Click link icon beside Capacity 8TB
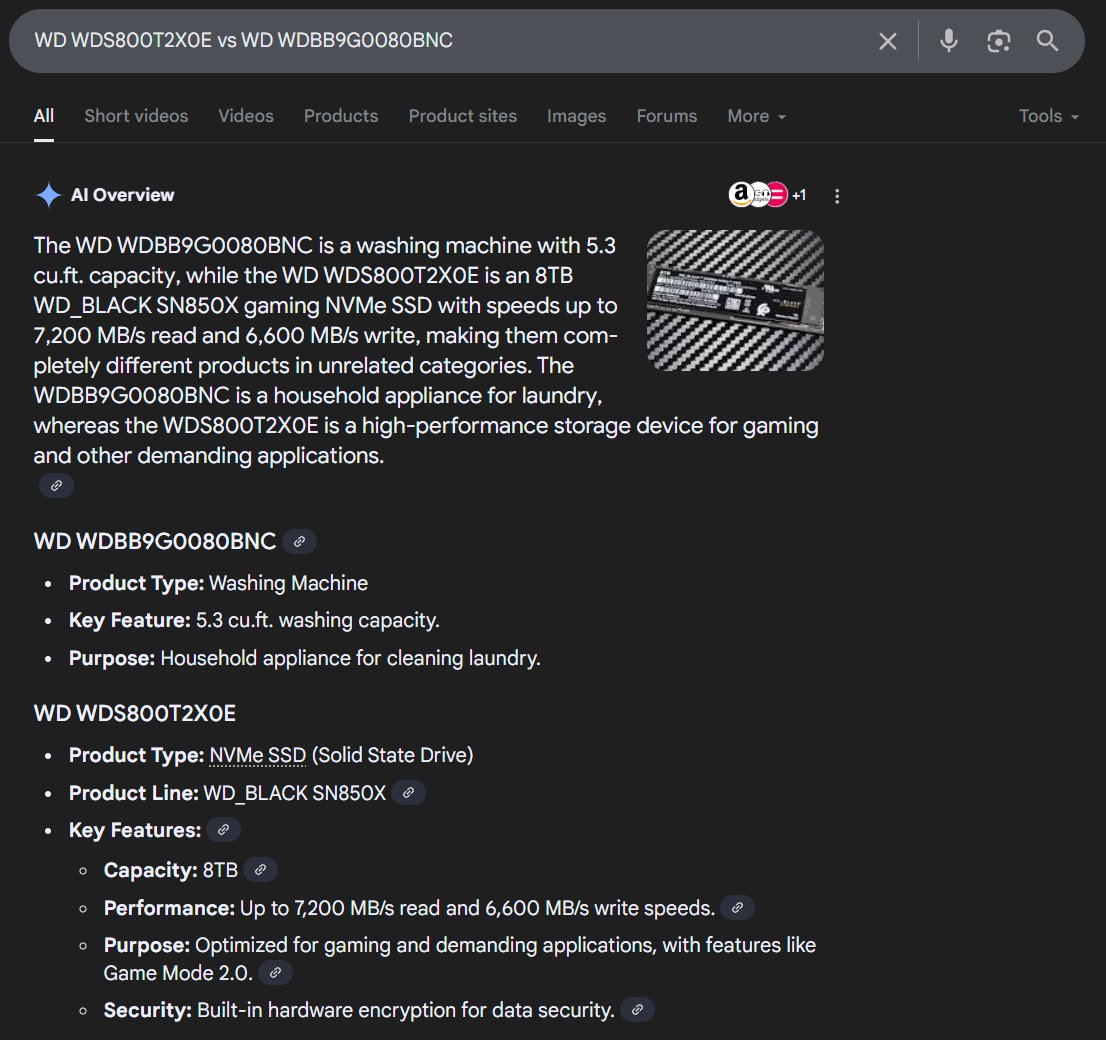 coord(260,870)
